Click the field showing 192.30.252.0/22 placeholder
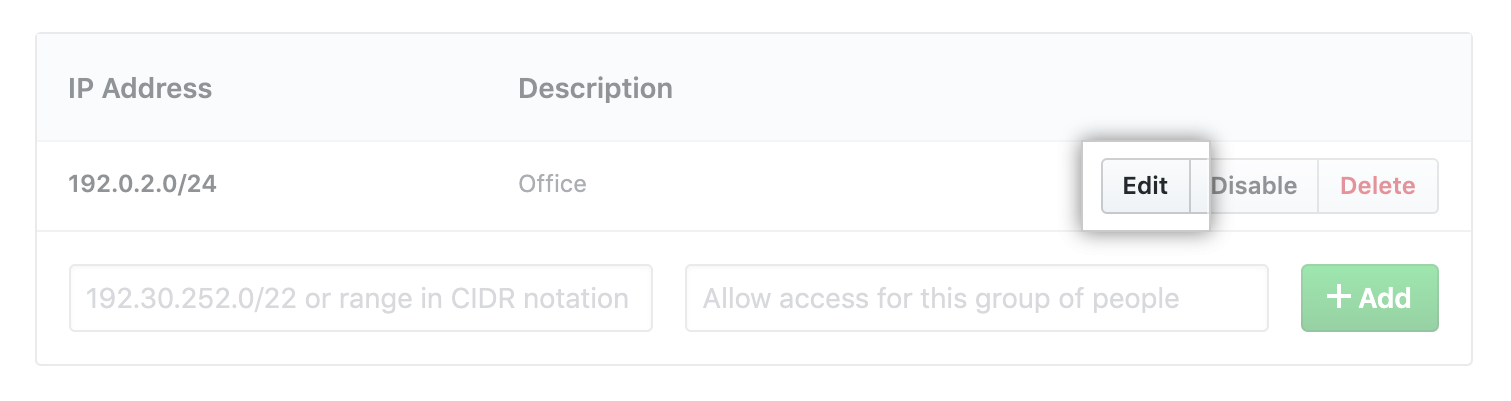Screen dimensions: 1511x401 click(x=360, y=298)
